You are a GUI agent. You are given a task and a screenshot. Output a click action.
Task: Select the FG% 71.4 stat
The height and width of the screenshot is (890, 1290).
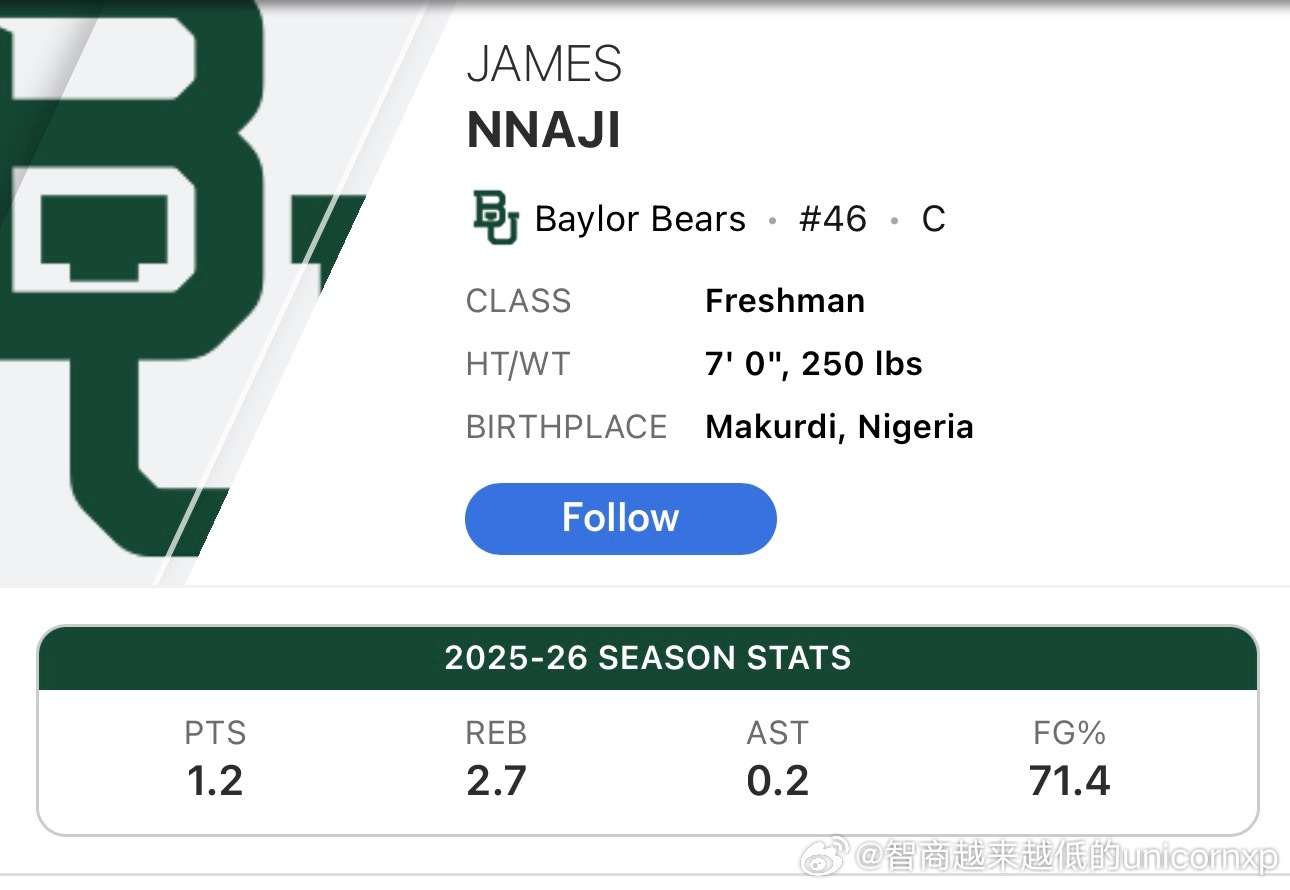pos(1069,761)
